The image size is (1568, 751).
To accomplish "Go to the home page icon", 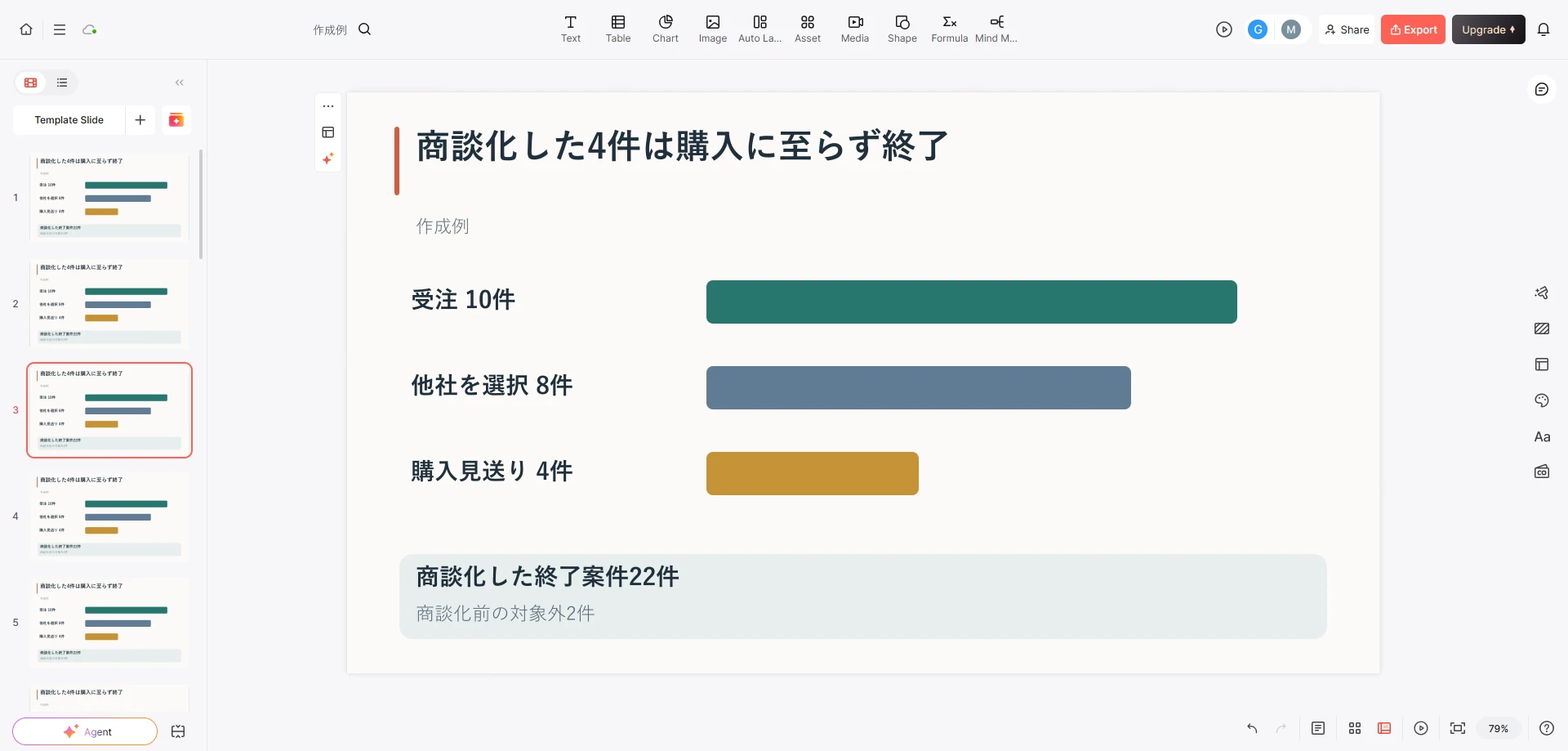I will (26, 29).
